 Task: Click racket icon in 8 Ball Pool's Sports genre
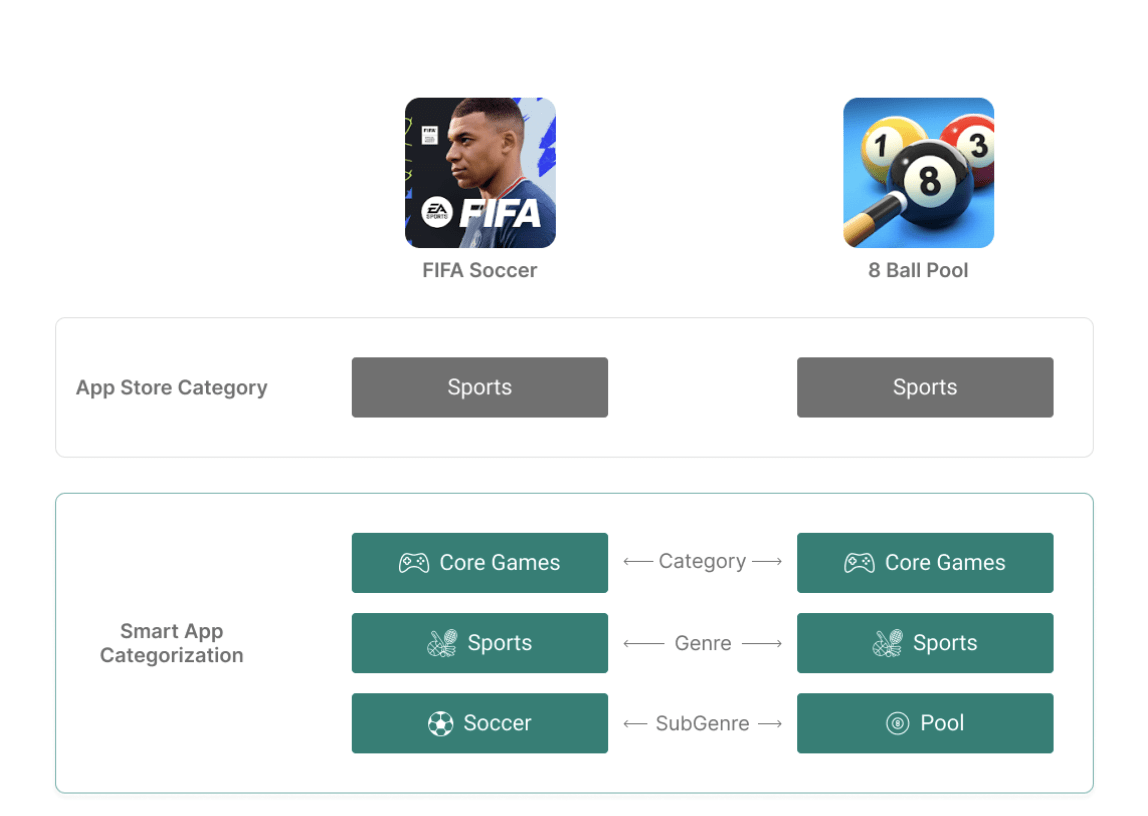887,643
